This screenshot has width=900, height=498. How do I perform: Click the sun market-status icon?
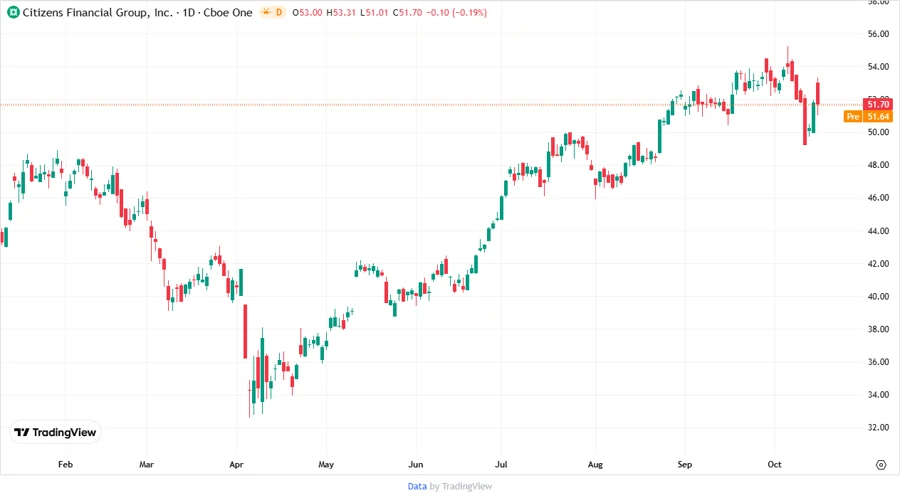click(266, 12)
